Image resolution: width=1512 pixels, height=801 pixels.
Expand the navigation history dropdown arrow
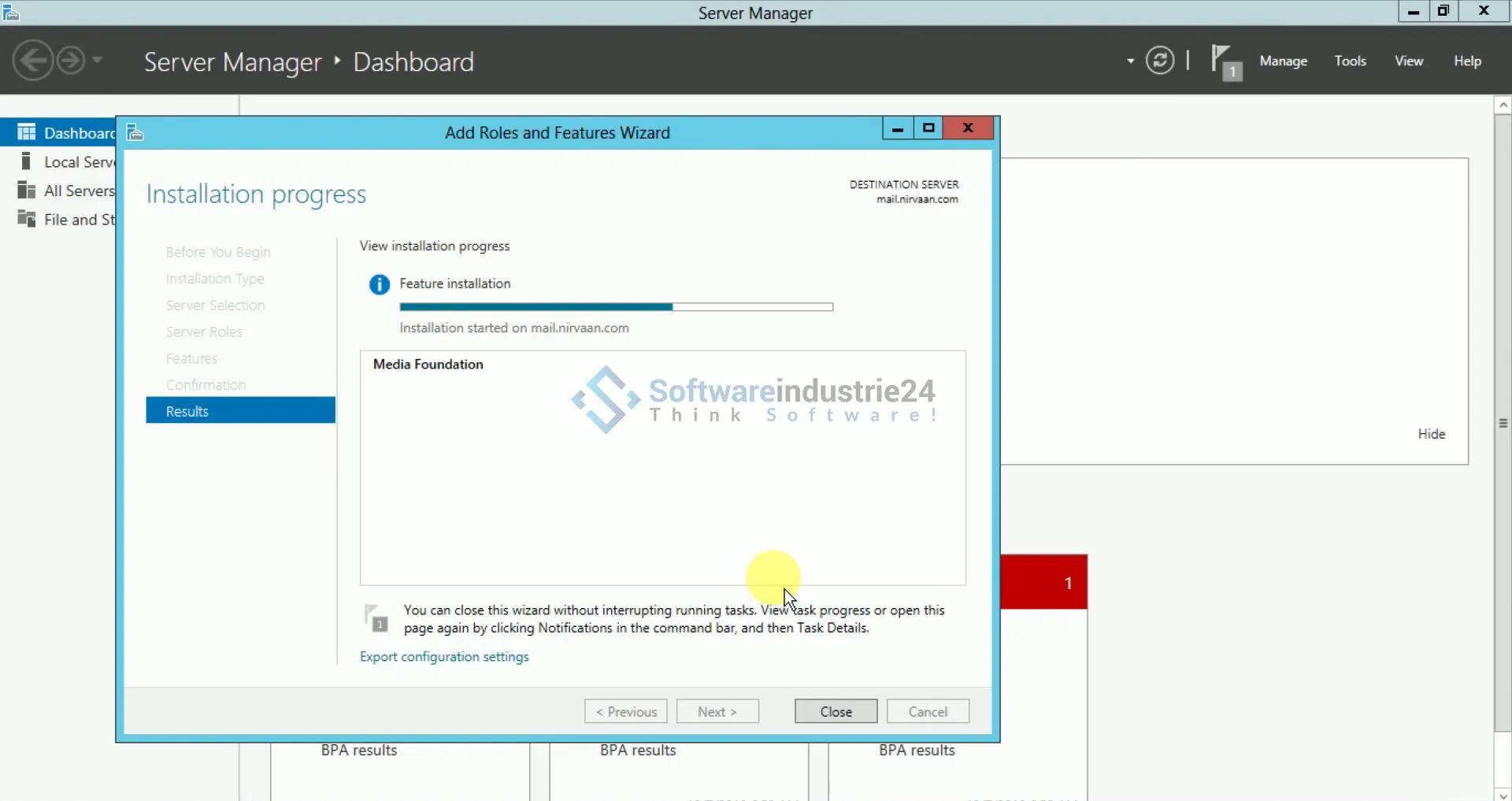98,60
